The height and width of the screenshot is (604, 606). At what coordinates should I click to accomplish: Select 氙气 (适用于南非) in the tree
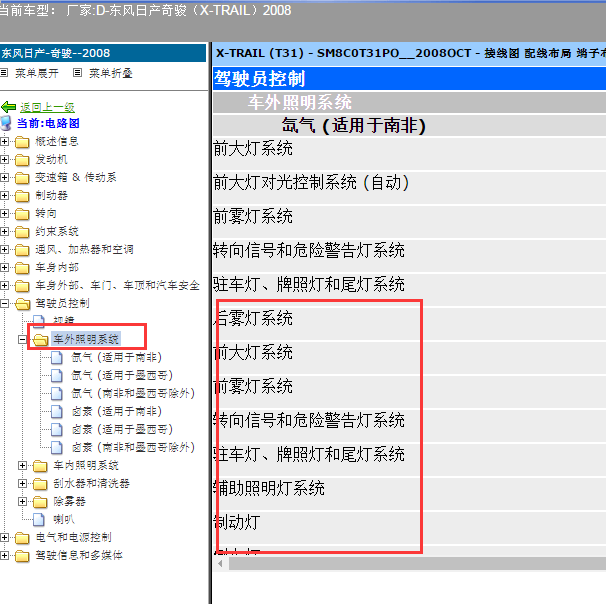click(116, 357)
